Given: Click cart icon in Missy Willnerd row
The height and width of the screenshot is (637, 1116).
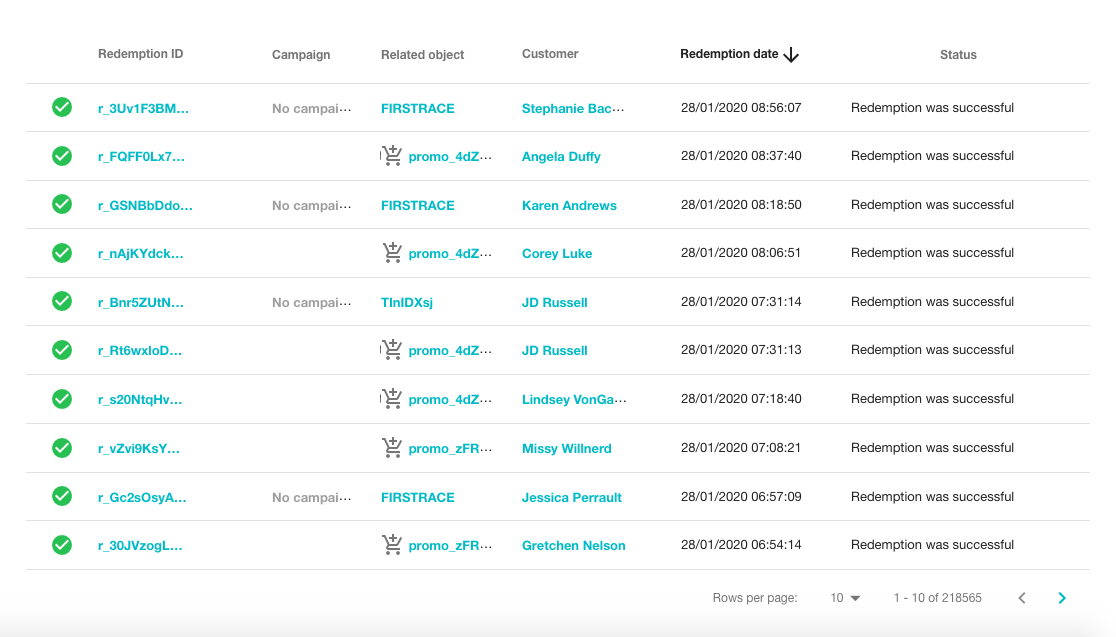Looking at the screenshot, I should 391,447.
